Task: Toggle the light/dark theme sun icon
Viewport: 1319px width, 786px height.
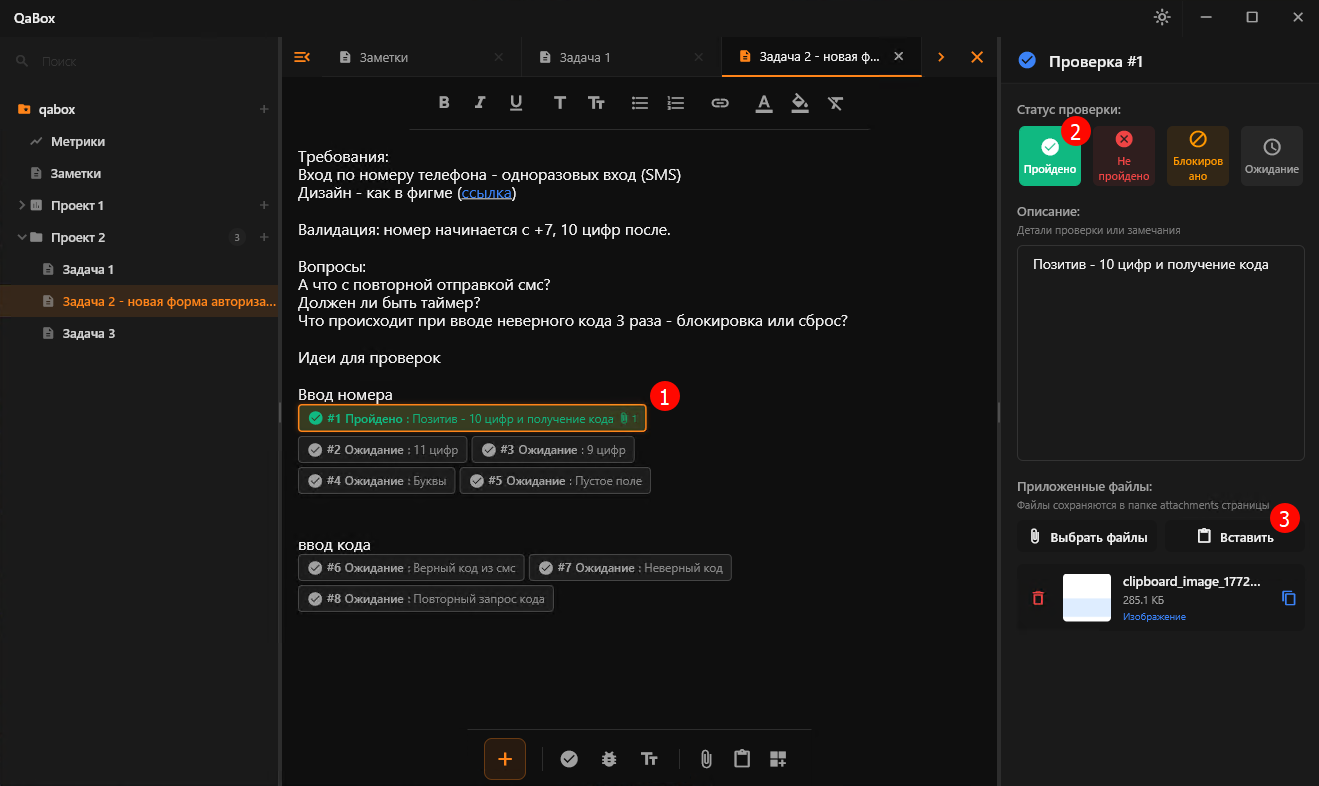Action: coord(1161,17)
